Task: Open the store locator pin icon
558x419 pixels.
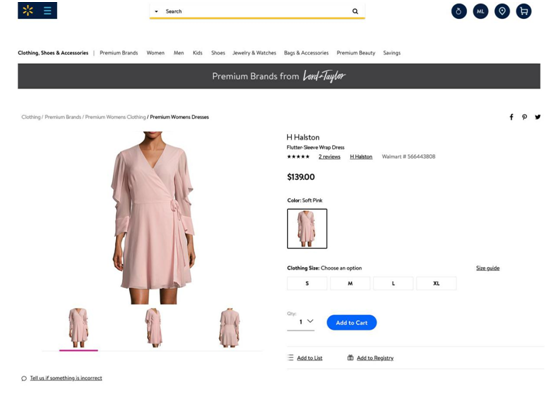Action: tap(502, 11)
